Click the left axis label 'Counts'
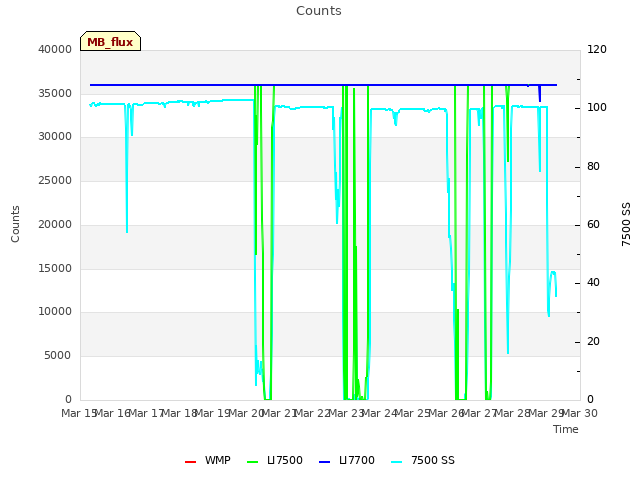Screen dimensions: 640x480 (15, 224)
